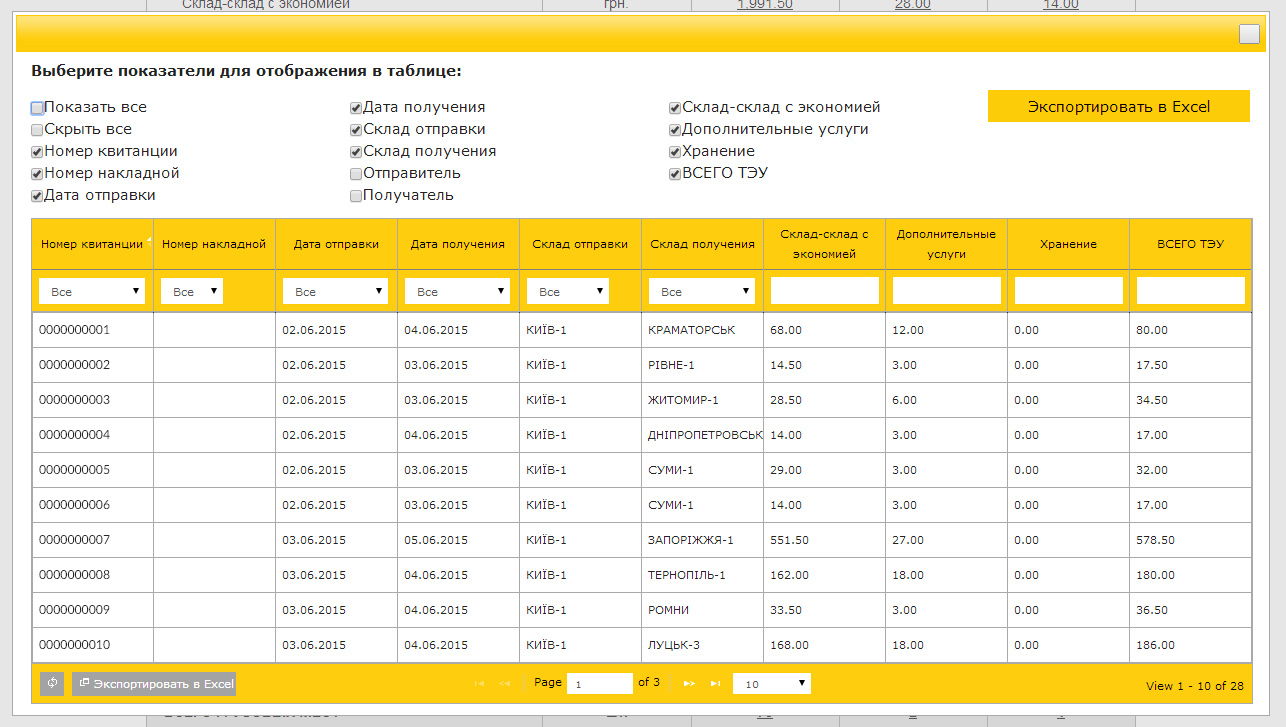Screen dimensions: 1286x727
Task: Sort by 'Номер квитанции' column header
Action: tap(92, 244)
